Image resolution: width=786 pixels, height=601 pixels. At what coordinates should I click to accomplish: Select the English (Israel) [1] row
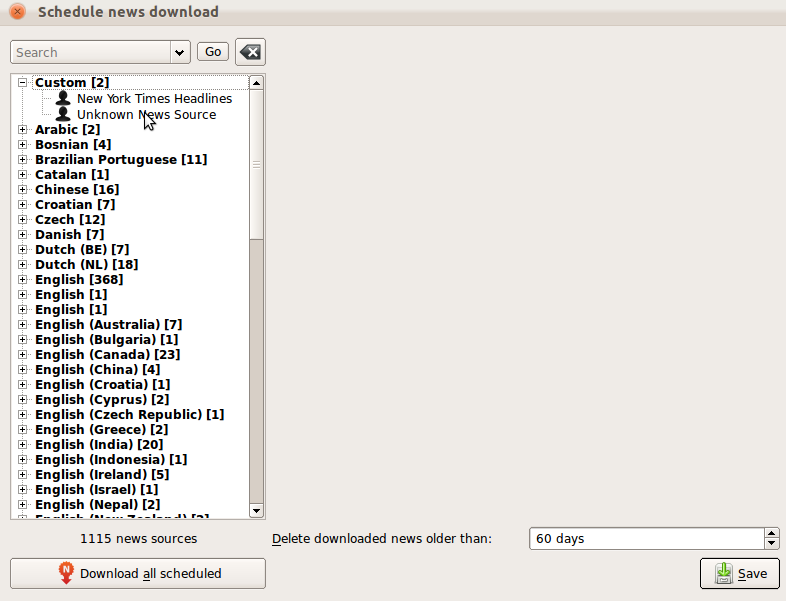97,490
